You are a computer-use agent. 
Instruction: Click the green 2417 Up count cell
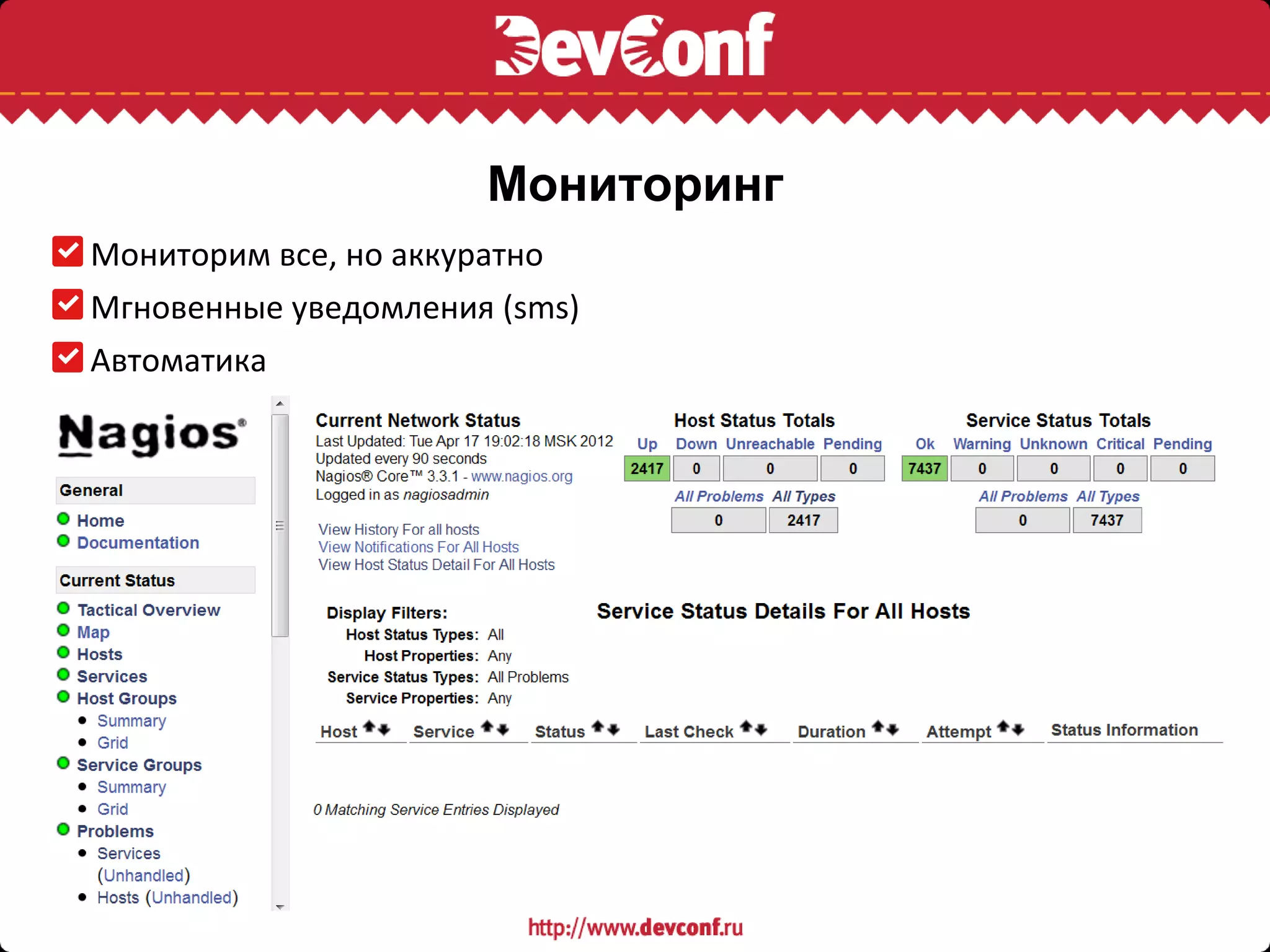click(647, 469)
